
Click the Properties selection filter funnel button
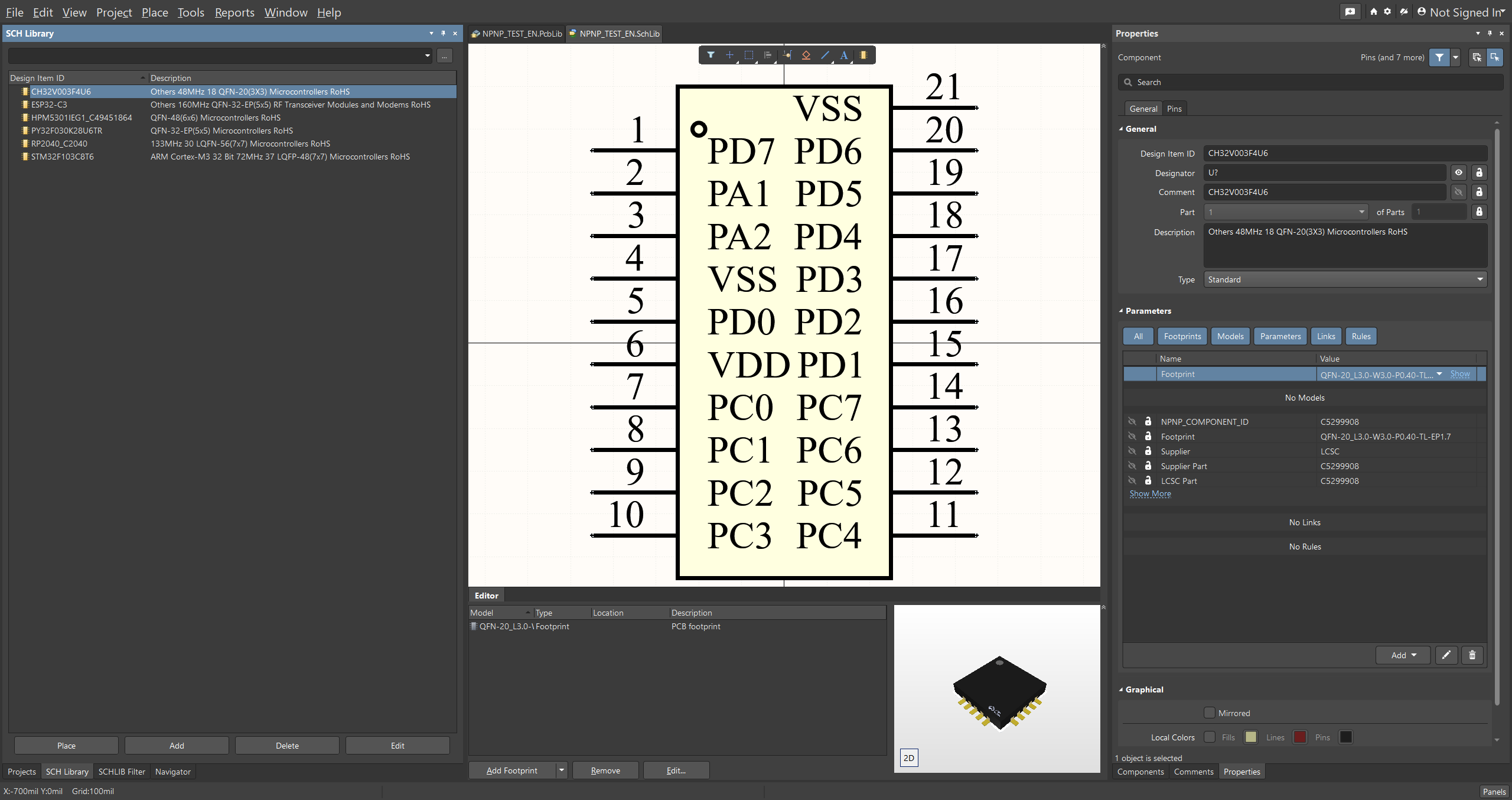coord(1439,57)
